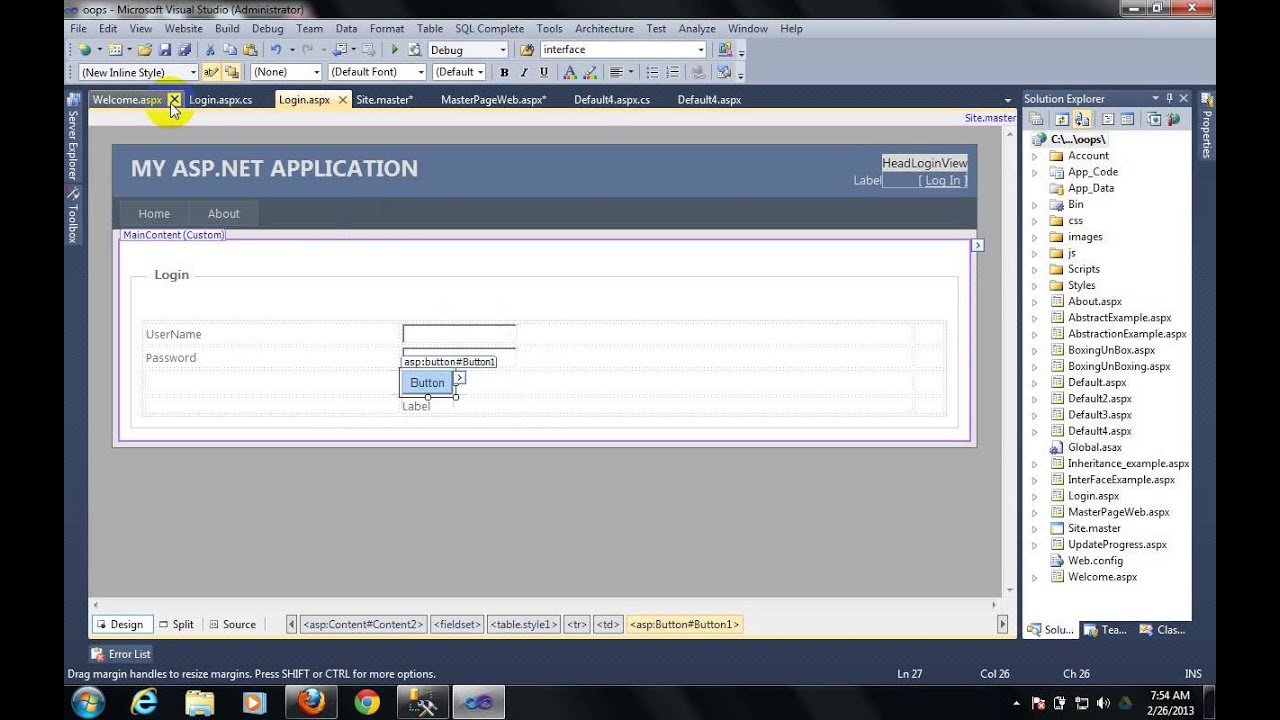
Task: Start Debugging with the green play icon
Action: (395, 50)
